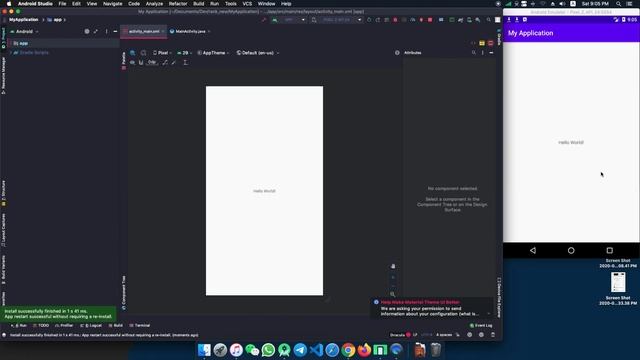
Task: Switch to Split view mode icon
Action: (482, 43)
